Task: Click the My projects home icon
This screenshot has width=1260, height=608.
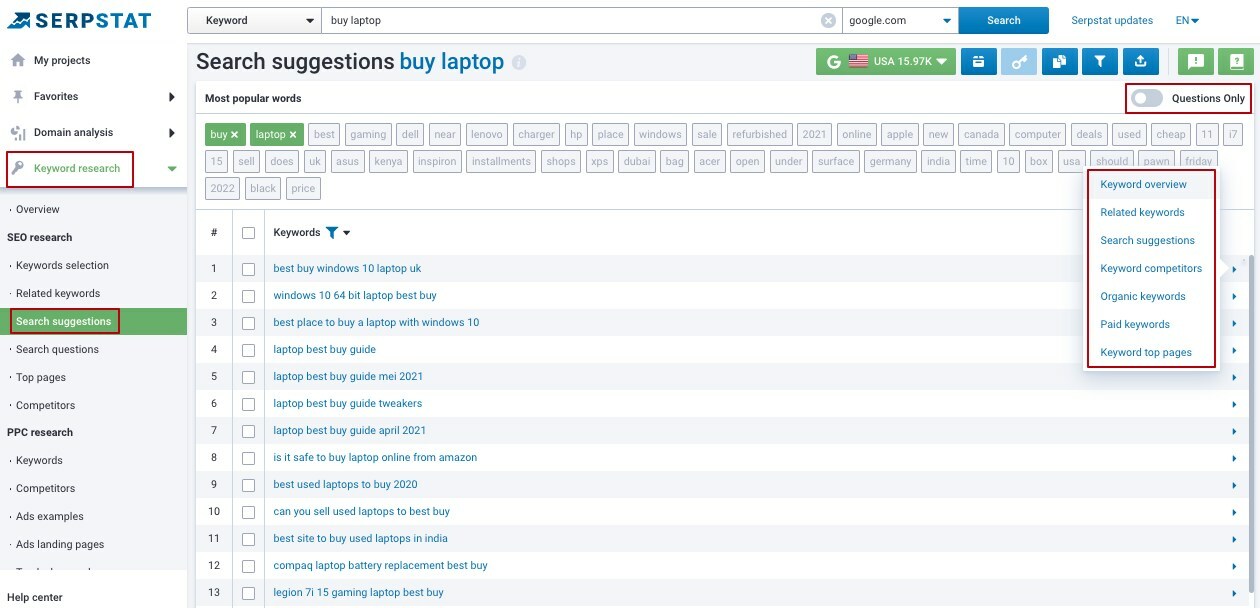Action: coord(17,60)
